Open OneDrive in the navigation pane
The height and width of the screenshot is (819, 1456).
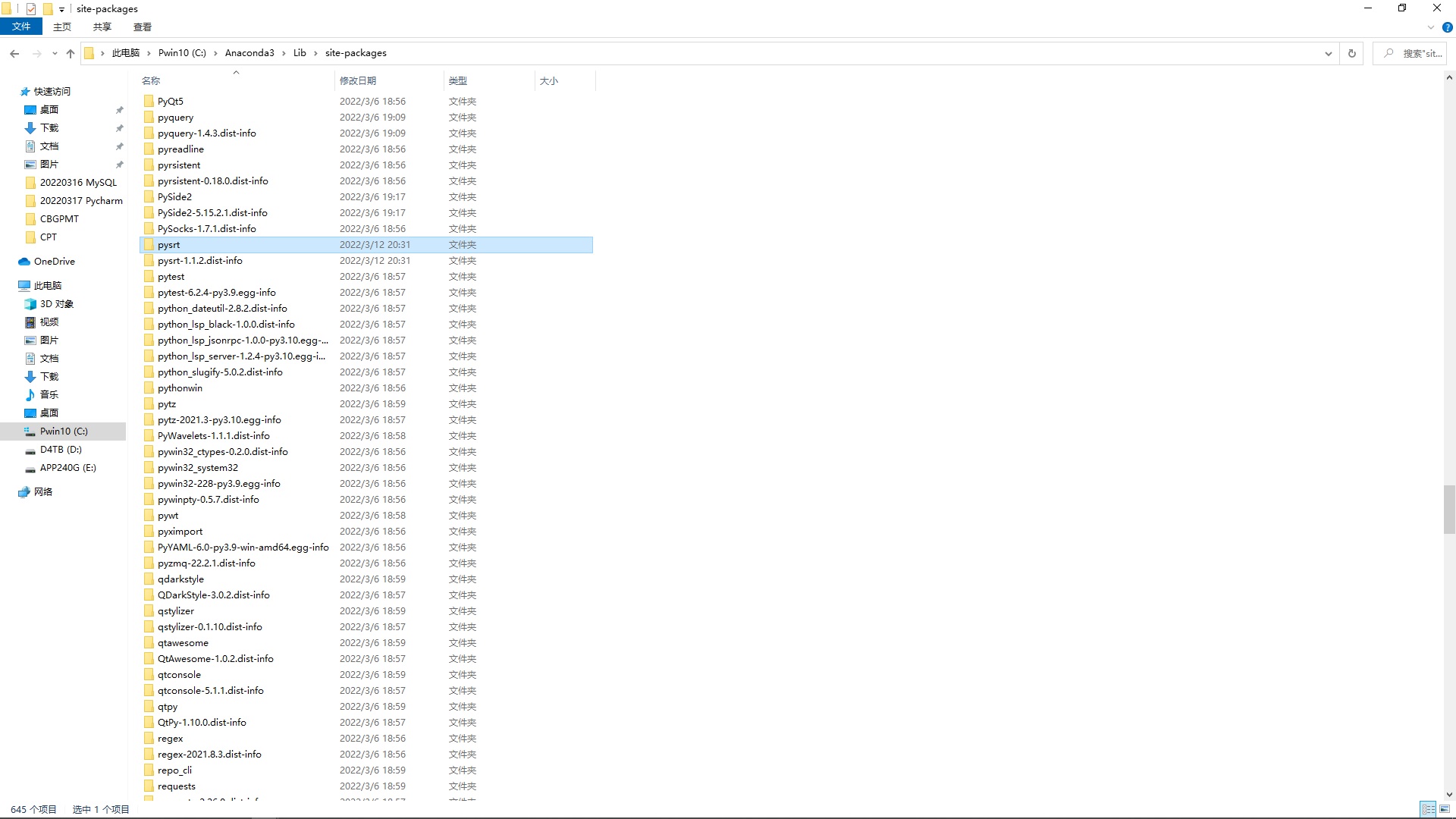[x=54, y=262]
